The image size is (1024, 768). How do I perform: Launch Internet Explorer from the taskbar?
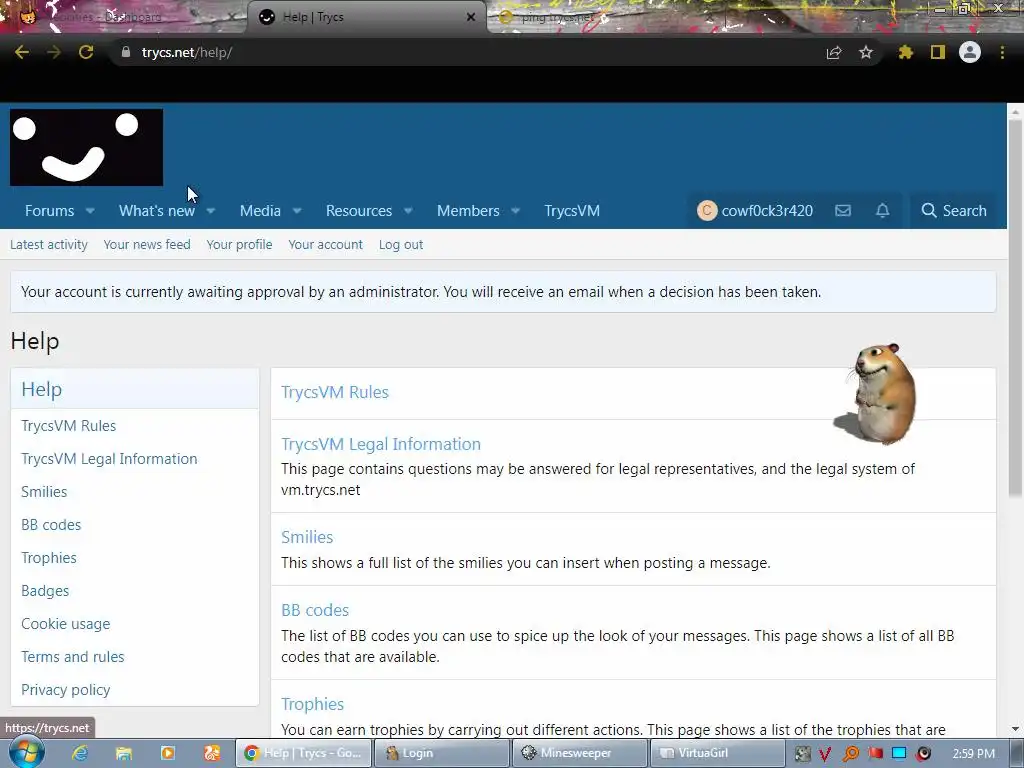pos(80,753)
